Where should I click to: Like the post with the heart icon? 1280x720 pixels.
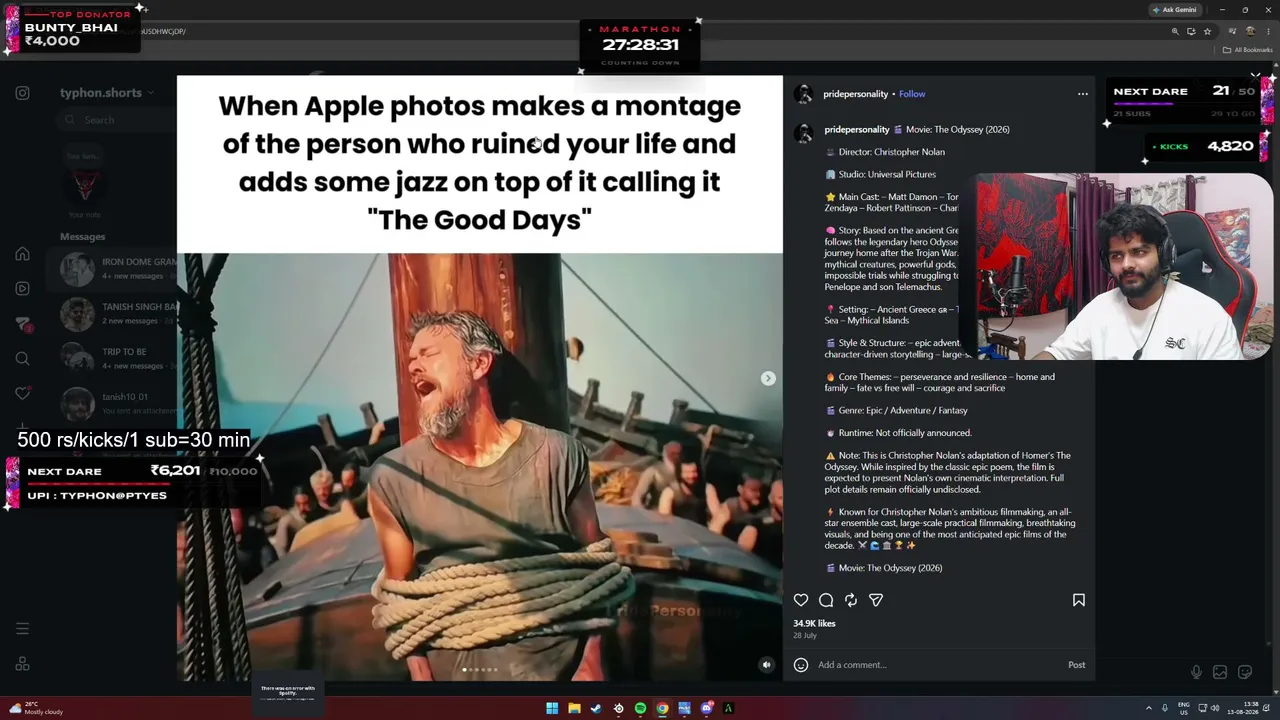click(x=801, y=600)
